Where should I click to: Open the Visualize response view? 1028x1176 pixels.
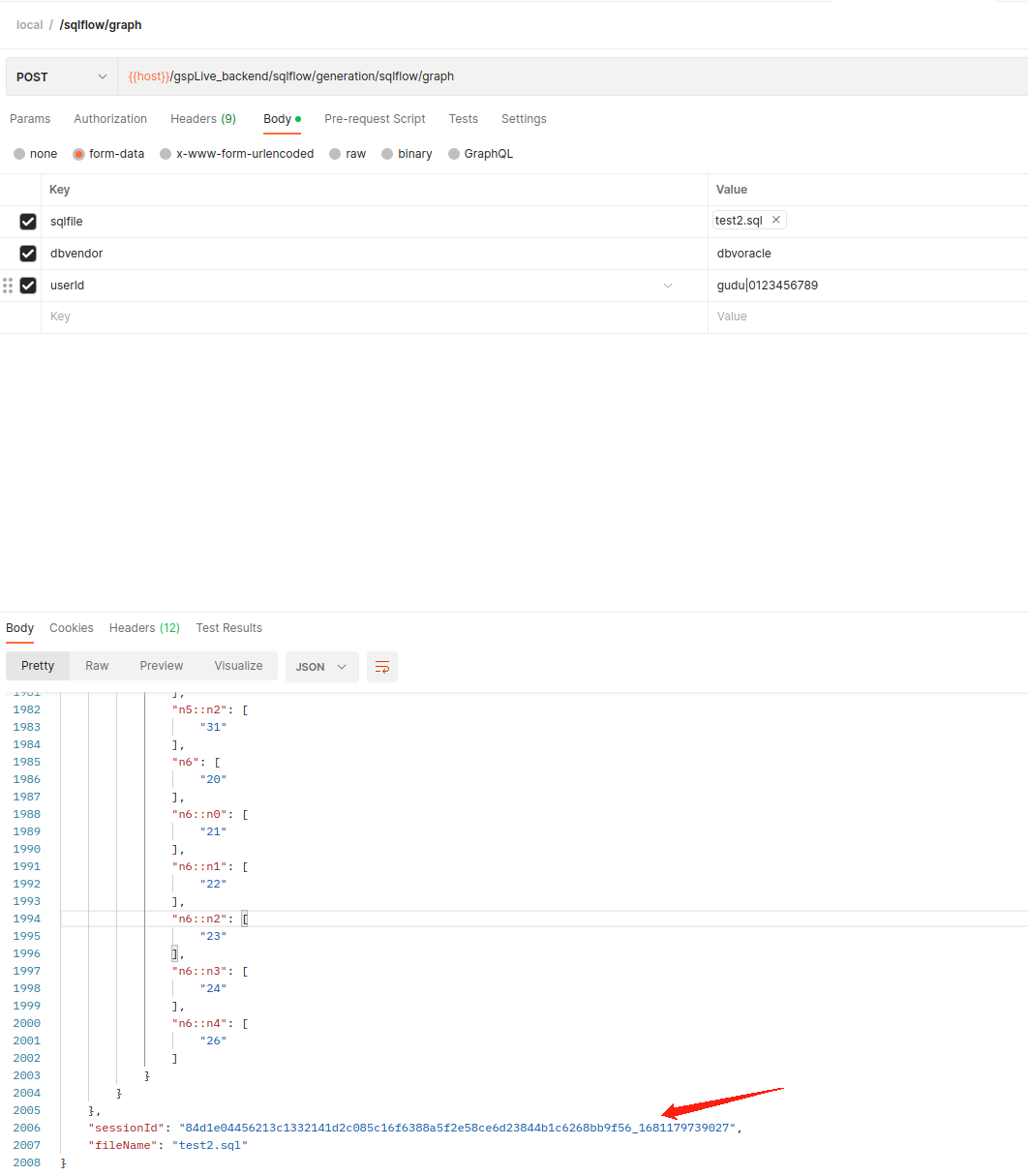coord(238,666)
